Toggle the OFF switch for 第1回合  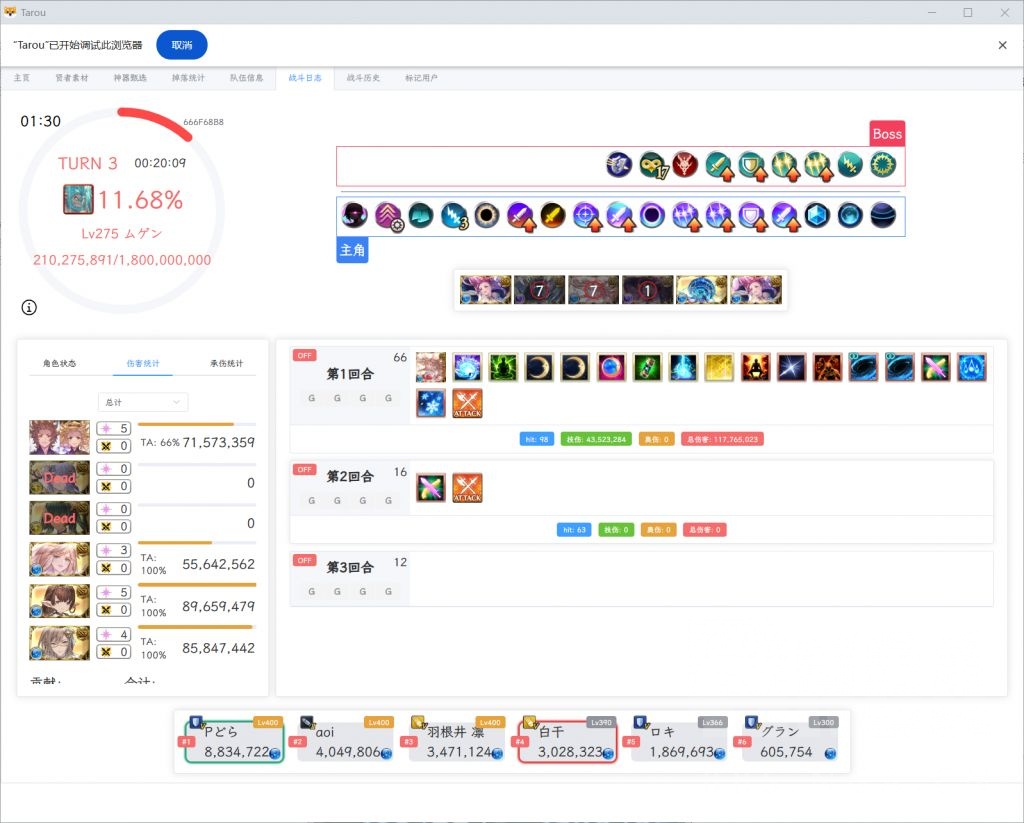tap(304, 355)
